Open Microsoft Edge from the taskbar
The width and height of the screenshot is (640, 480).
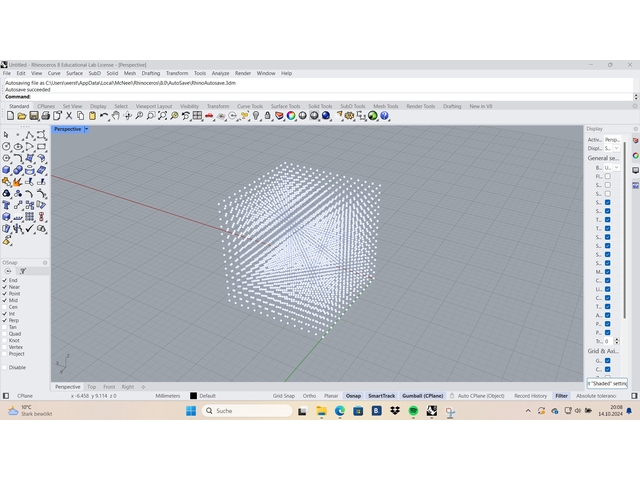click(x=340, y=411)
